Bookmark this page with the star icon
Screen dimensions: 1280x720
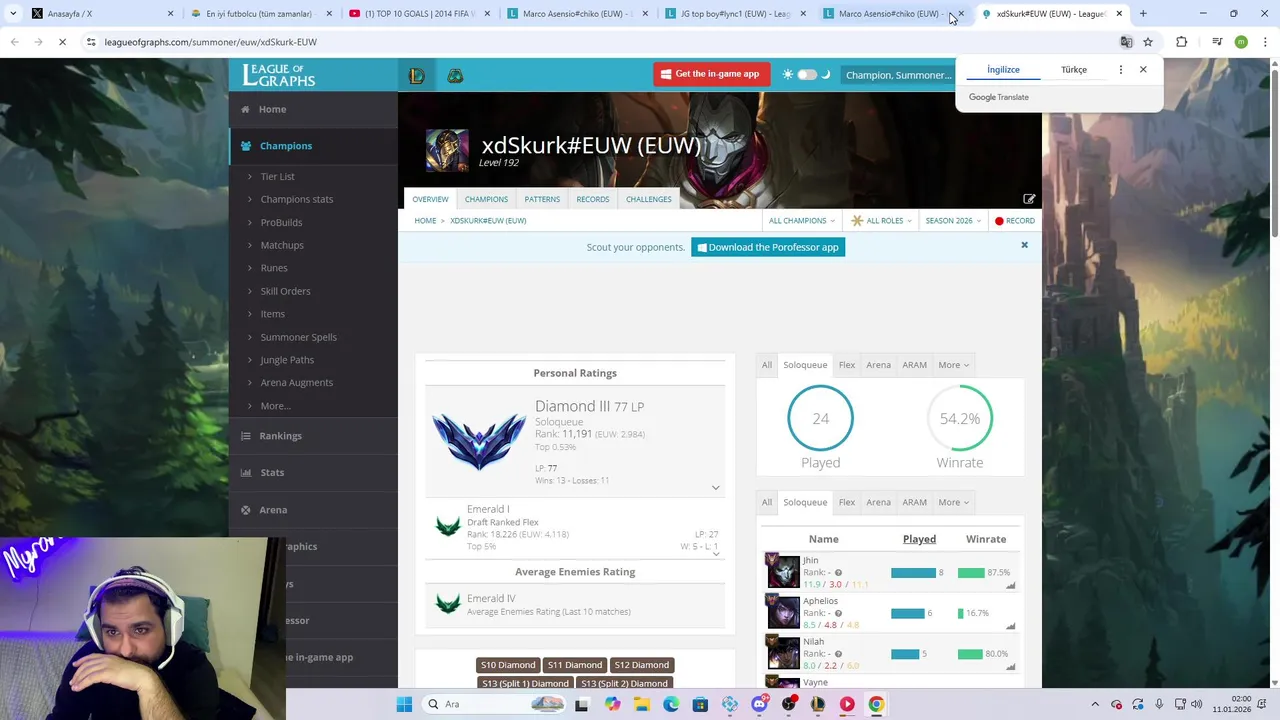pyautogui.click(x=1148, y=42)
